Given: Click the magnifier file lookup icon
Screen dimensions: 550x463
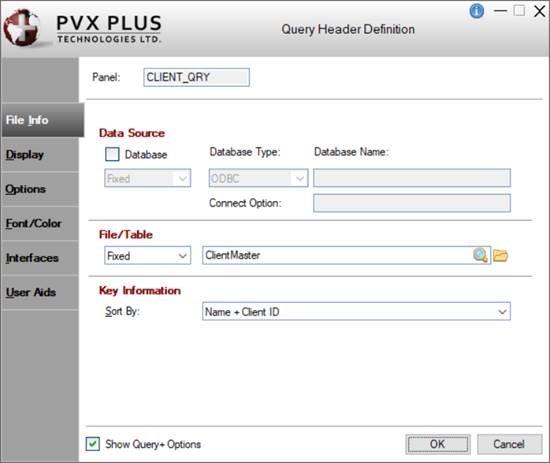Looking at the screenshot, I should point(480,255).
